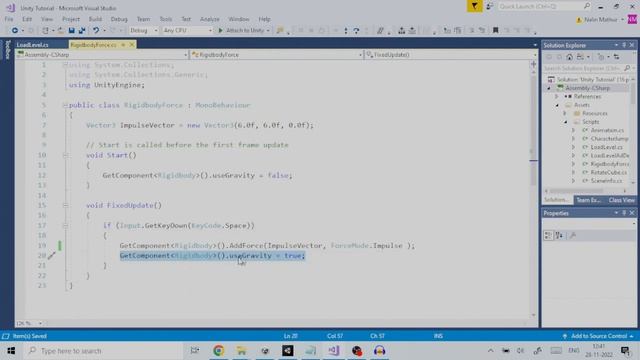
Task: Open File Explorer from the taskbar
Action: [x=242, y=351]
